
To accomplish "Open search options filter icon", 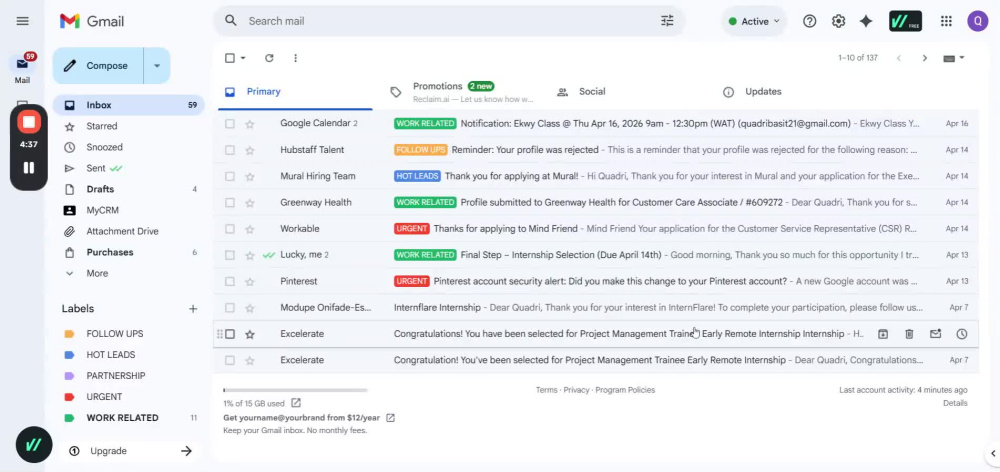I will coord(667,21).
